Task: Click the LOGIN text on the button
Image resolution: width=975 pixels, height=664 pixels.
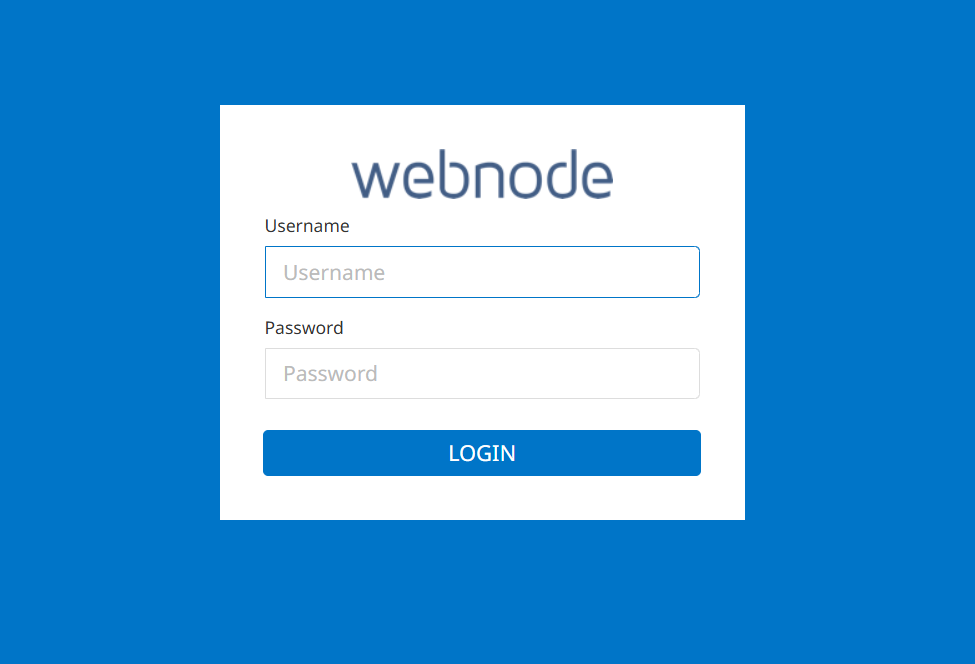Action: click(482, 453)
